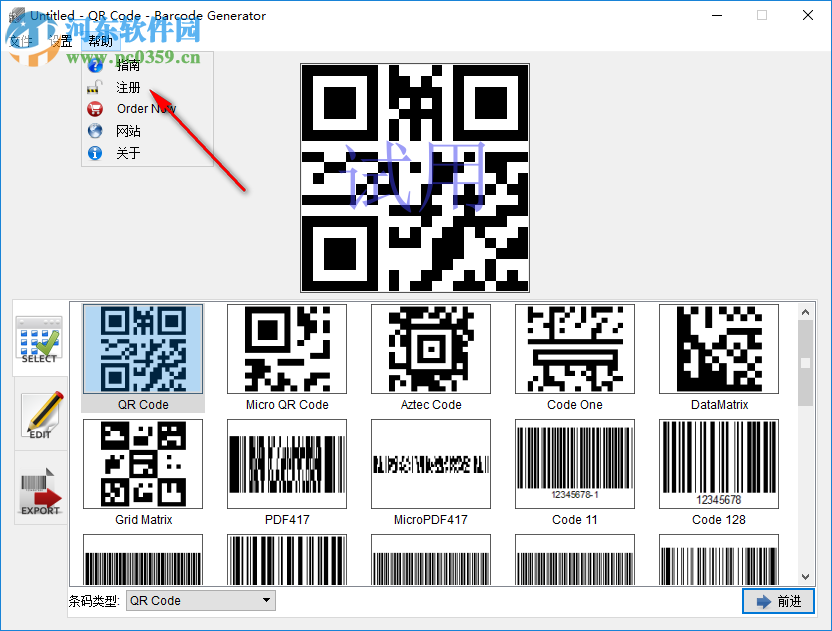Select the DataMatrix barcode type
Image resolution: width=832 pixels, height=631 pixels.
[718, 349]
